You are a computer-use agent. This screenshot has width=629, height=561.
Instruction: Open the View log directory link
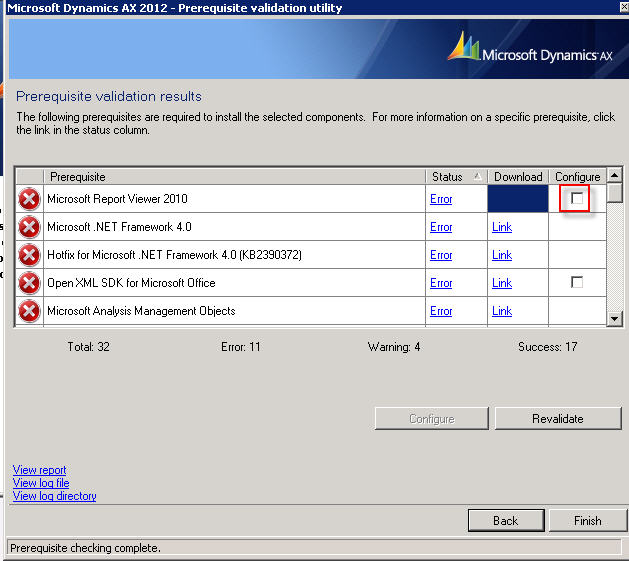coord(55,496)
